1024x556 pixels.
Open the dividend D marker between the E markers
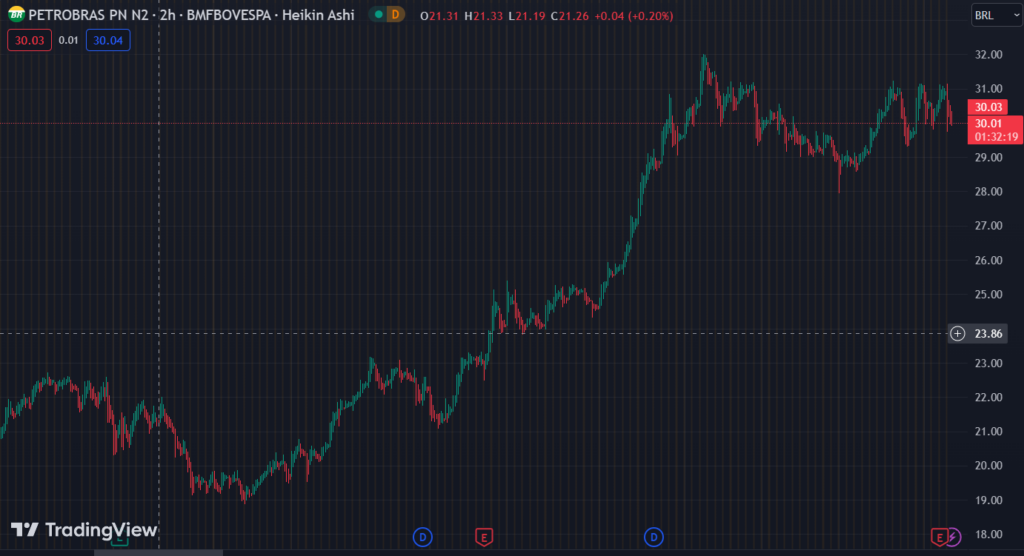pos(654,537)
